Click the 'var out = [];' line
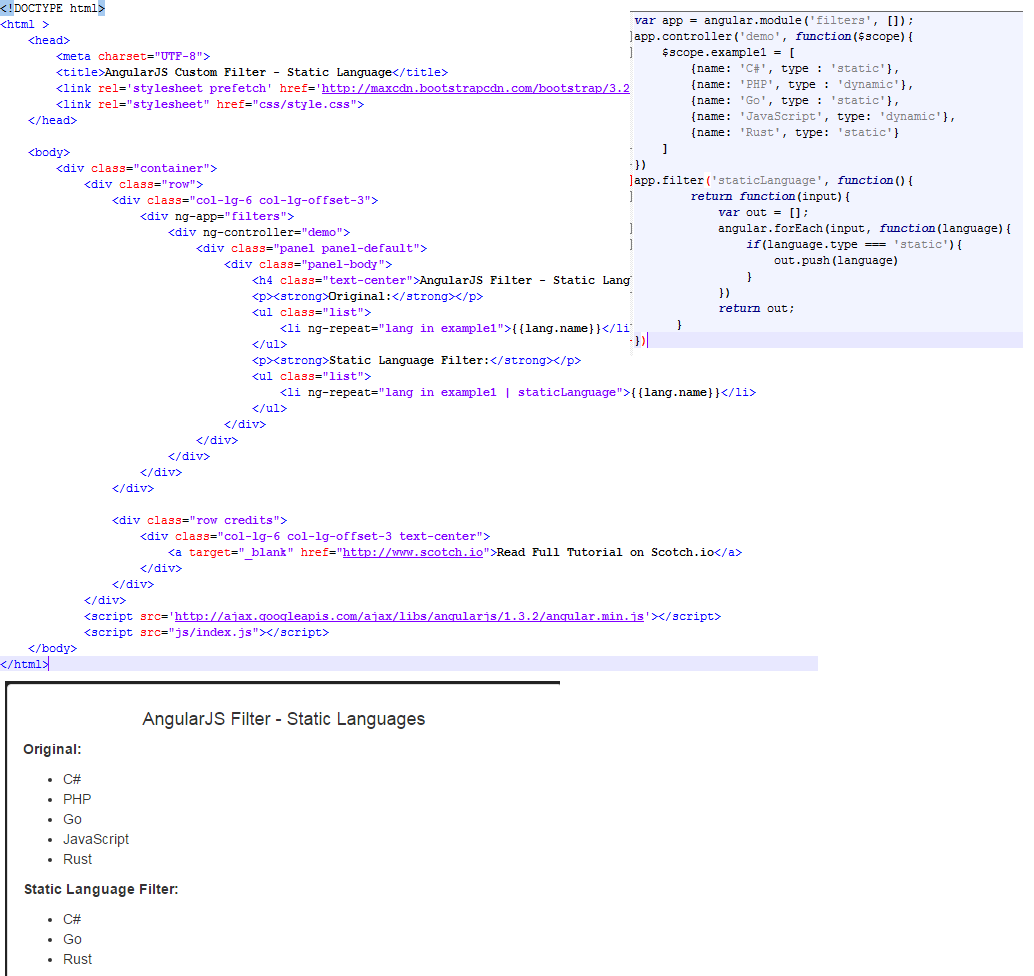The width and height of the screenshot is (1034, 976). tap(764, 212)
